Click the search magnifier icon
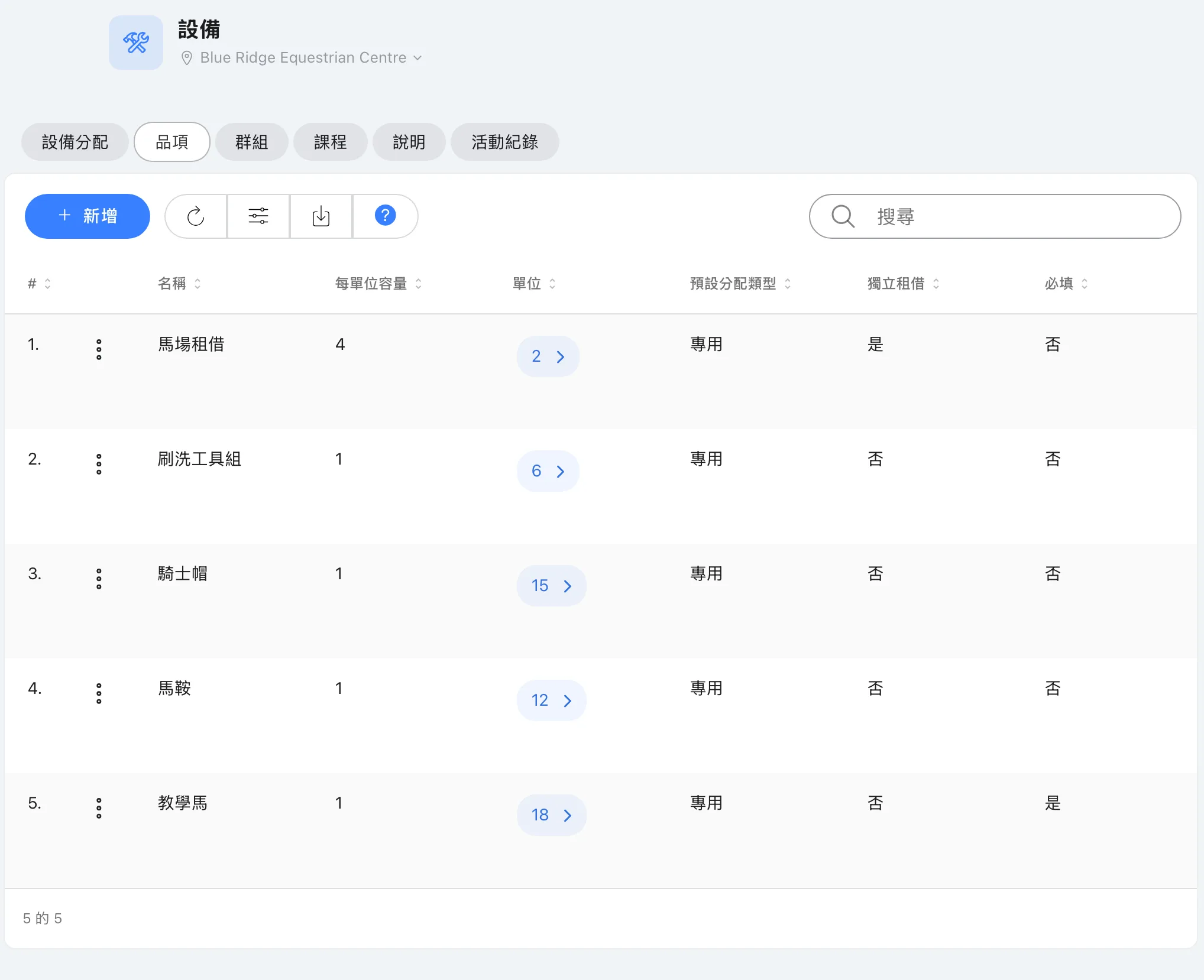Screen dimensions: 1204x980 [x=843, y=216]
